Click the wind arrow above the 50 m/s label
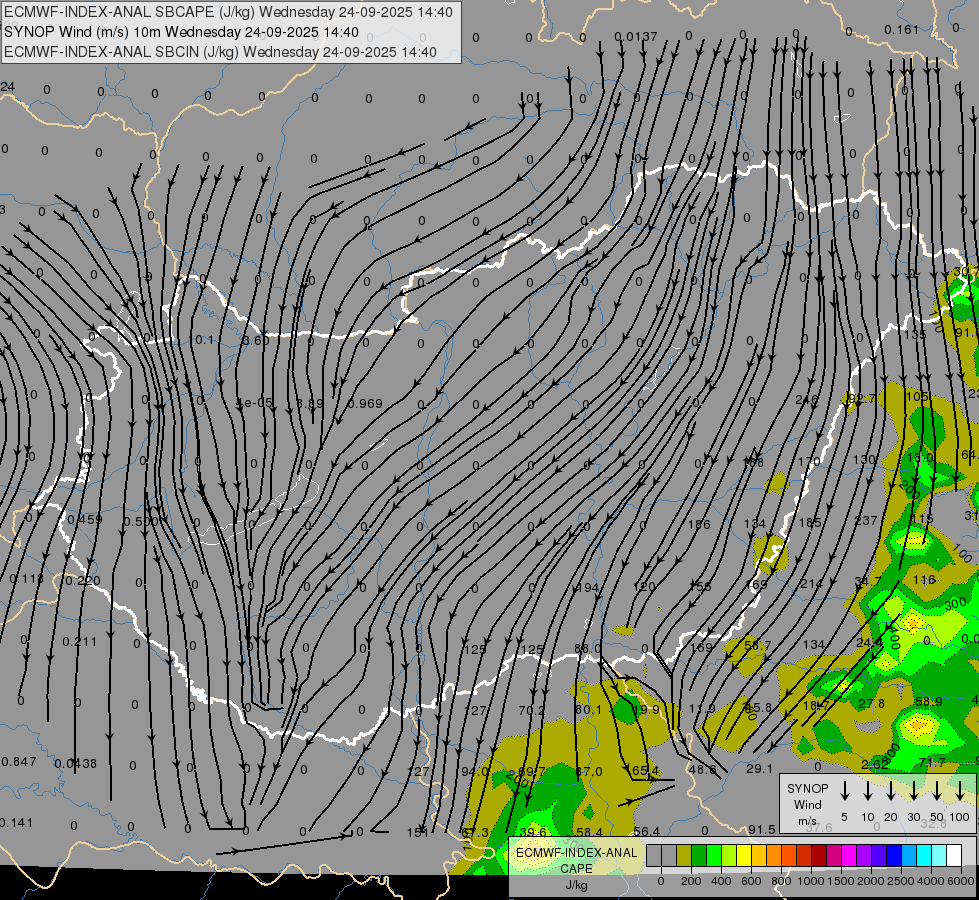979x900 pixels. [937, 791]
